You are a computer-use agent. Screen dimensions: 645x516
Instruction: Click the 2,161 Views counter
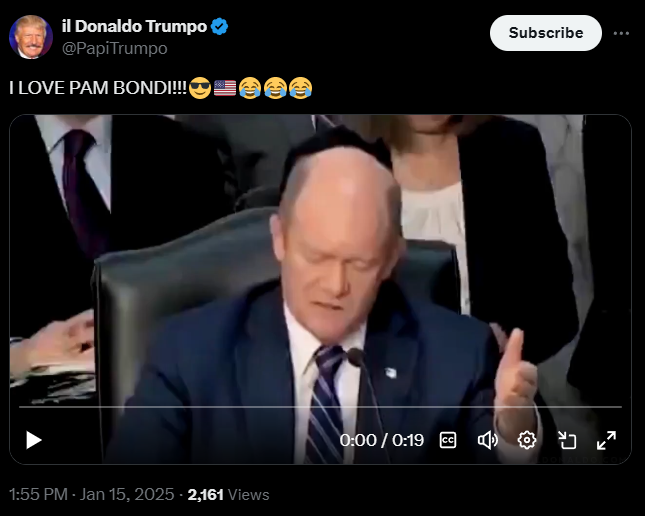click(228, 494)
